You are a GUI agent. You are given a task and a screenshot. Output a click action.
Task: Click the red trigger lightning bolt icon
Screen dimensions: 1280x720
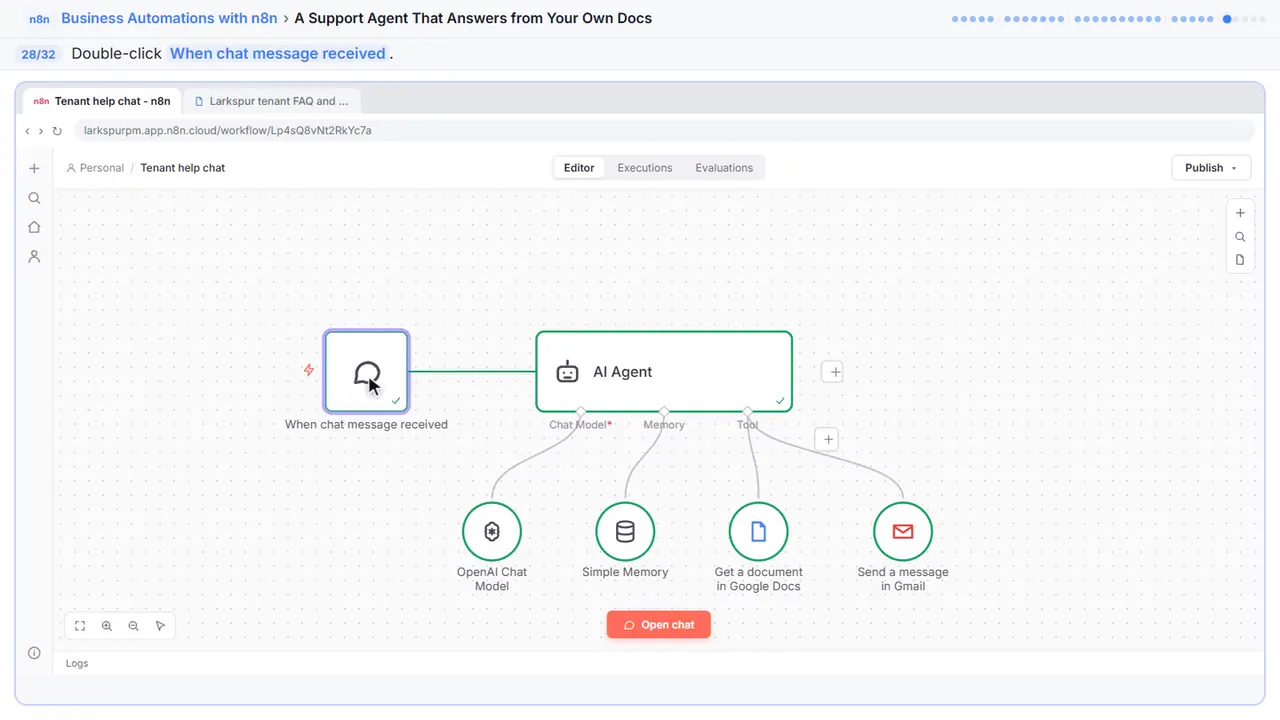pos(309,370)
